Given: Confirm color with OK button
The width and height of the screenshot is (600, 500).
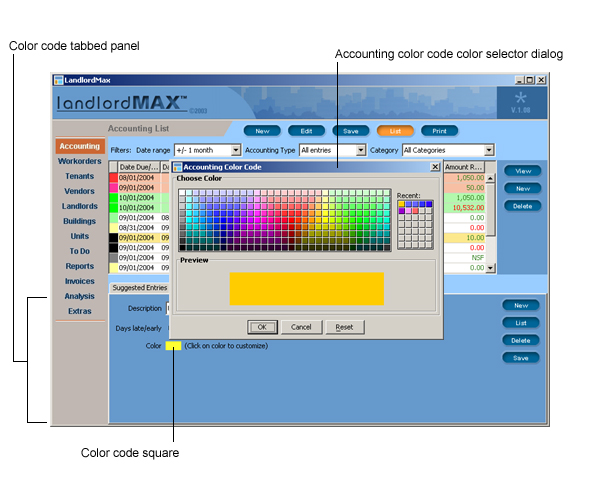Looking at the screenshot, I should click(x=262, y=327).
